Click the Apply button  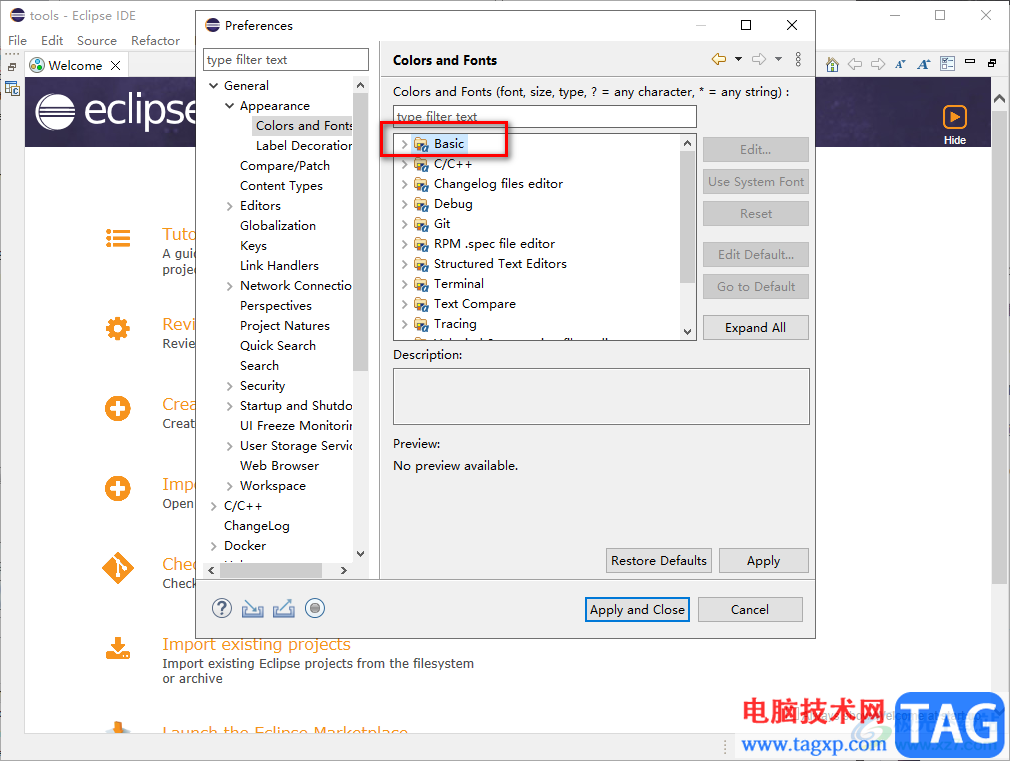point(763,561)
